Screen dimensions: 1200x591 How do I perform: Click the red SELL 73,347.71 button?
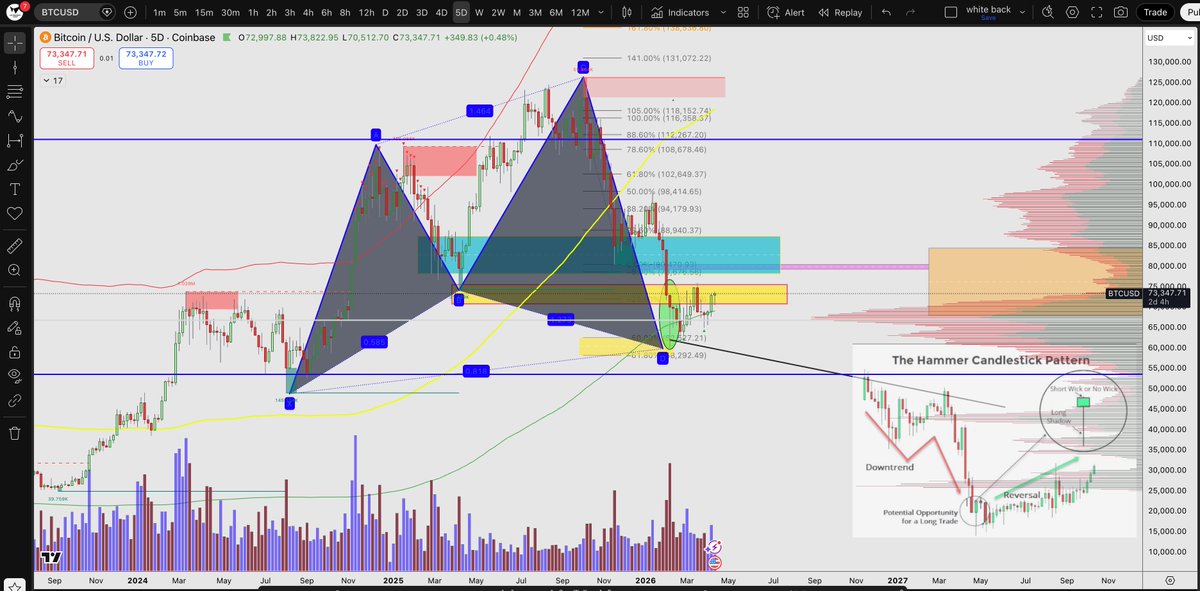tap(67, 58)
